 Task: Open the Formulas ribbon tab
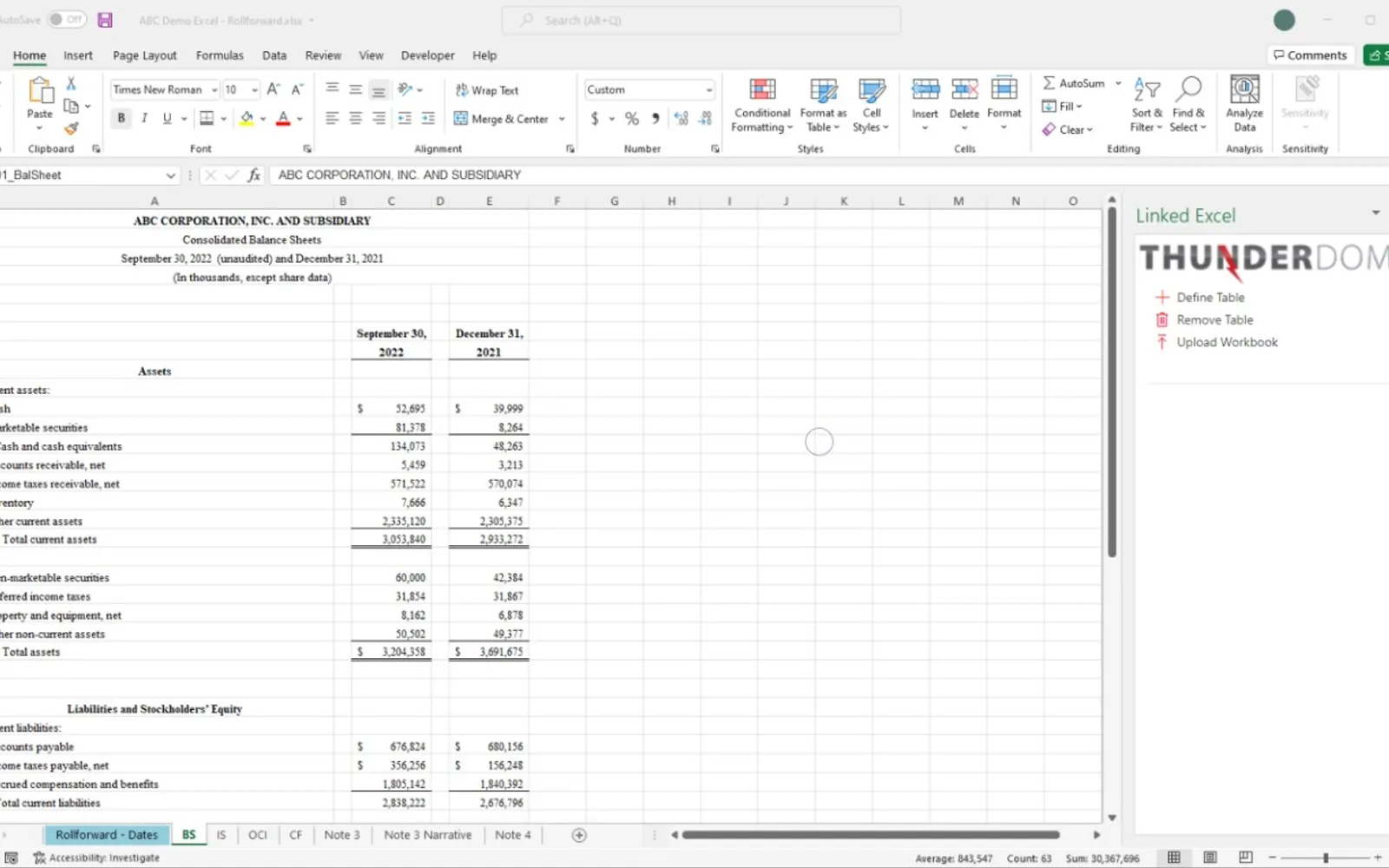click(220, 55)
